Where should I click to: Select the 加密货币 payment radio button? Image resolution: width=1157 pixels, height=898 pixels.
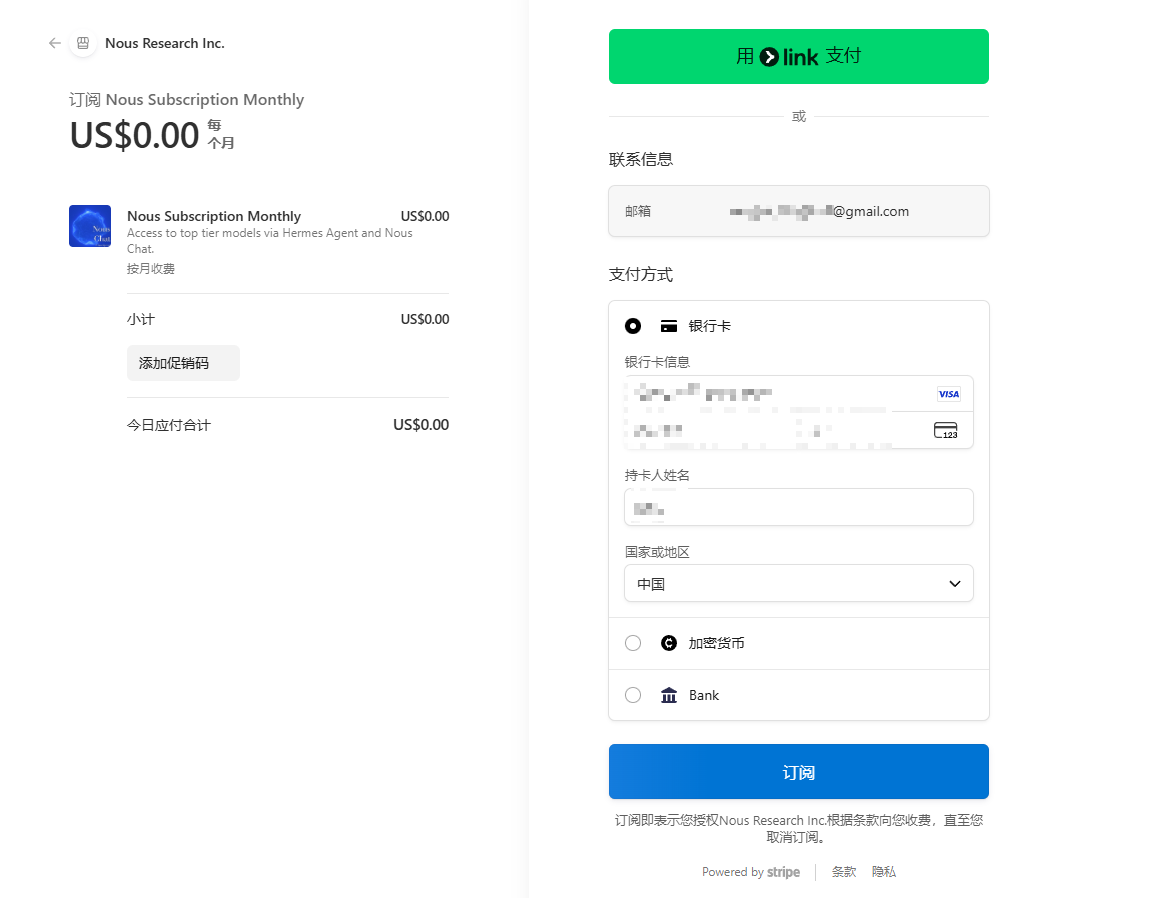(633, 643)
